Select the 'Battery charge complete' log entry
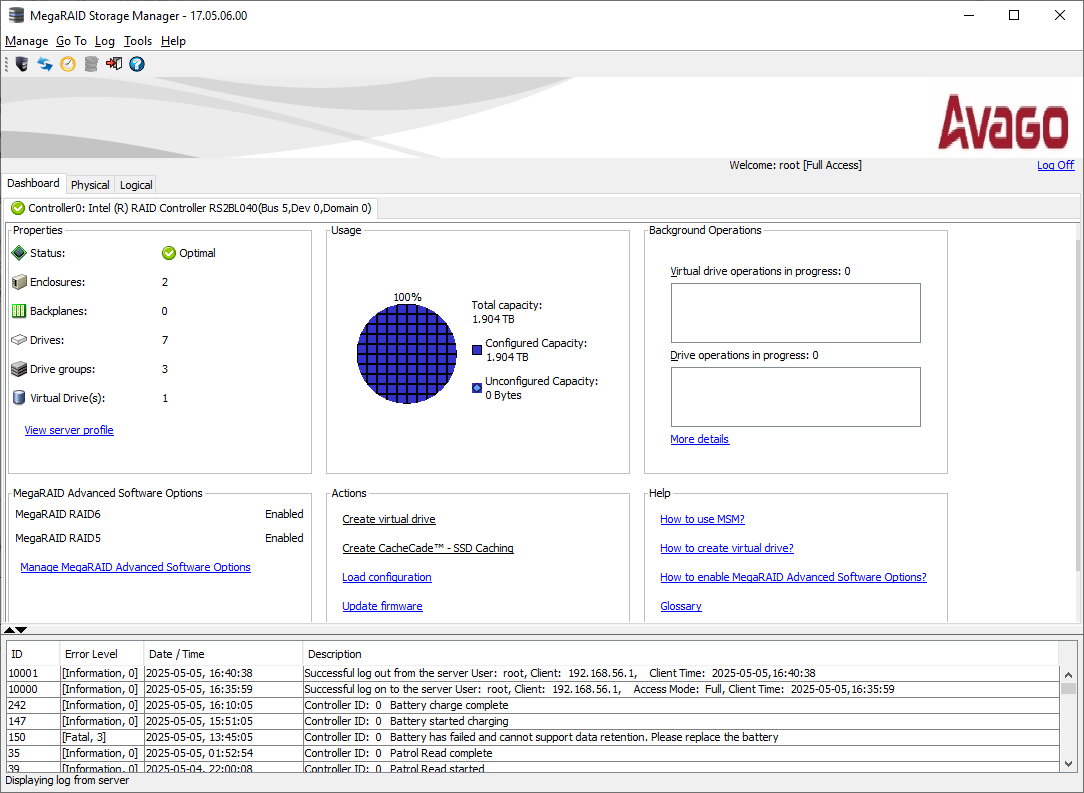This screenshot has height=793, width=1084. tap(533, 705)
